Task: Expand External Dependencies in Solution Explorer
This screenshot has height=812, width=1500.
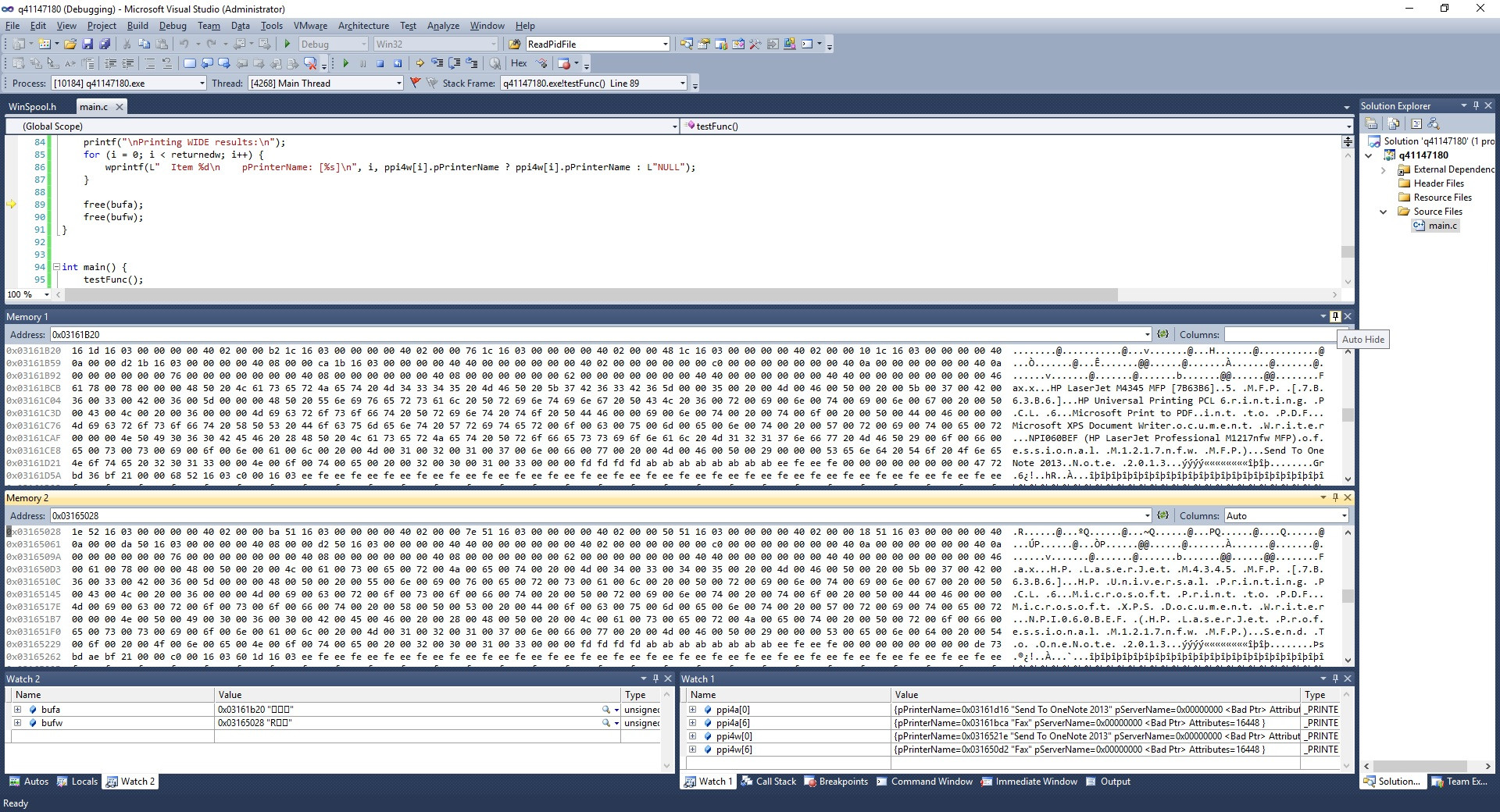Action: pyautogui.click(x=1384, y=169)
